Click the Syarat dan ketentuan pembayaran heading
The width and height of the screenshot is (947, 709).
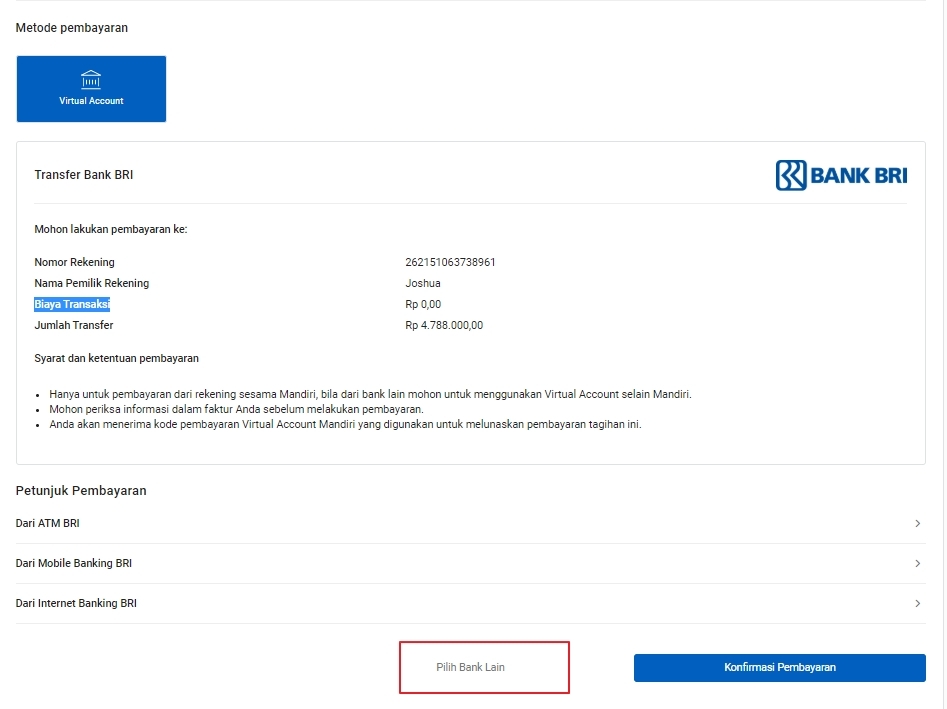tap(116, 358)
